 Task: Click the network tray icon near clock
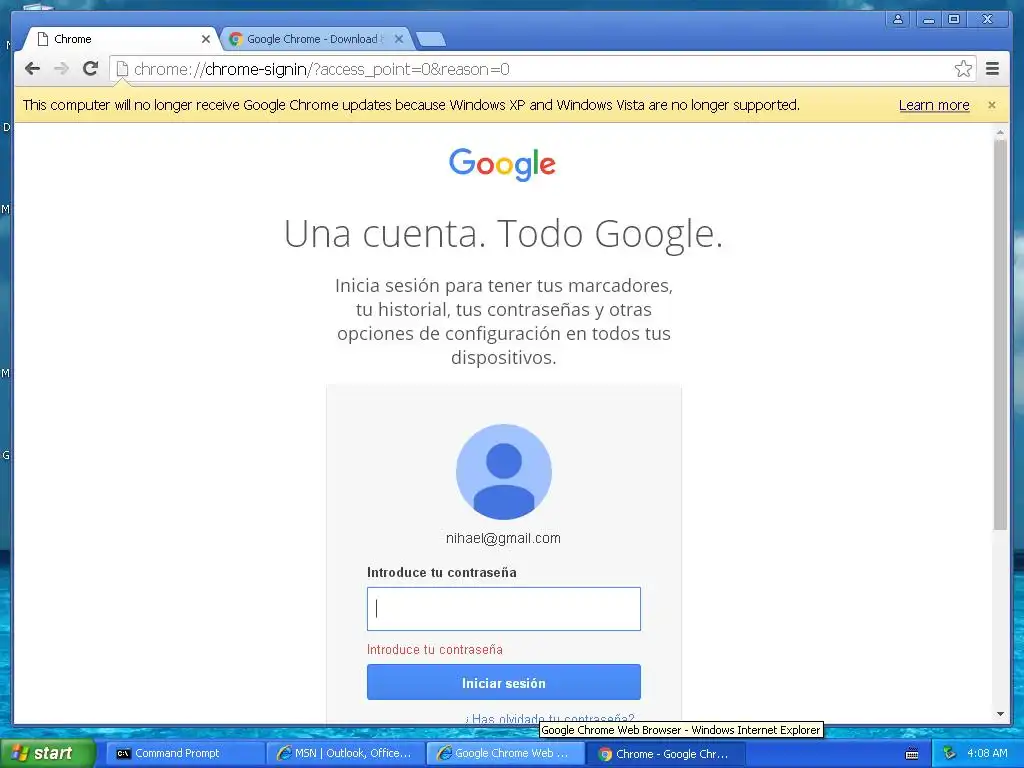[950, 754]
